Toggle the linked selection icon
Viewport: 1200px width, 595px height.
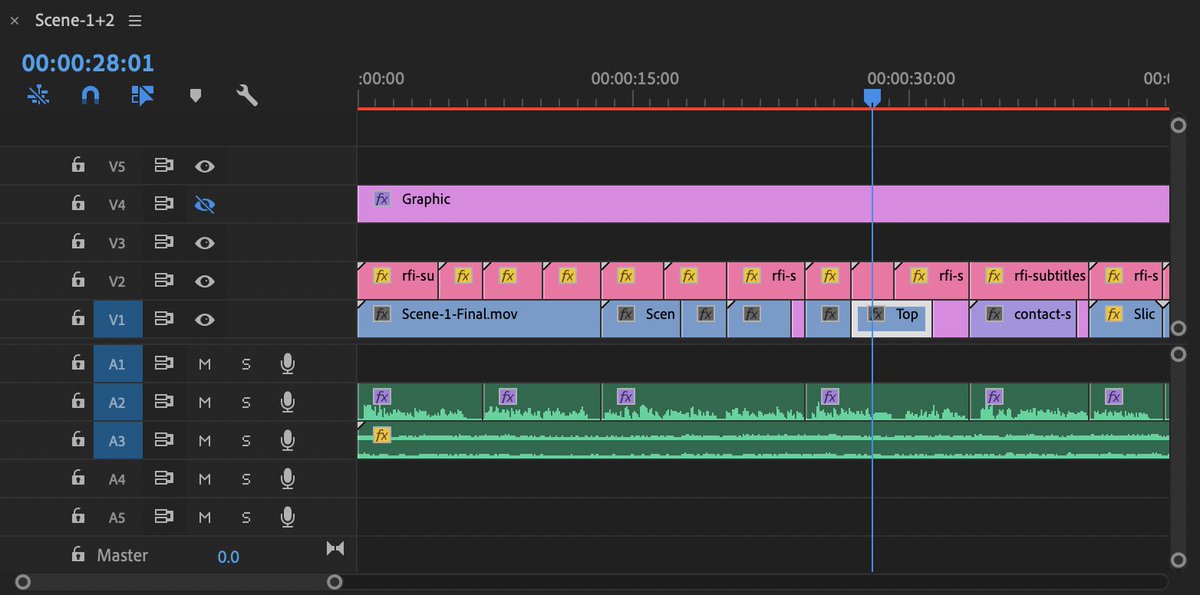click(38, 95)
